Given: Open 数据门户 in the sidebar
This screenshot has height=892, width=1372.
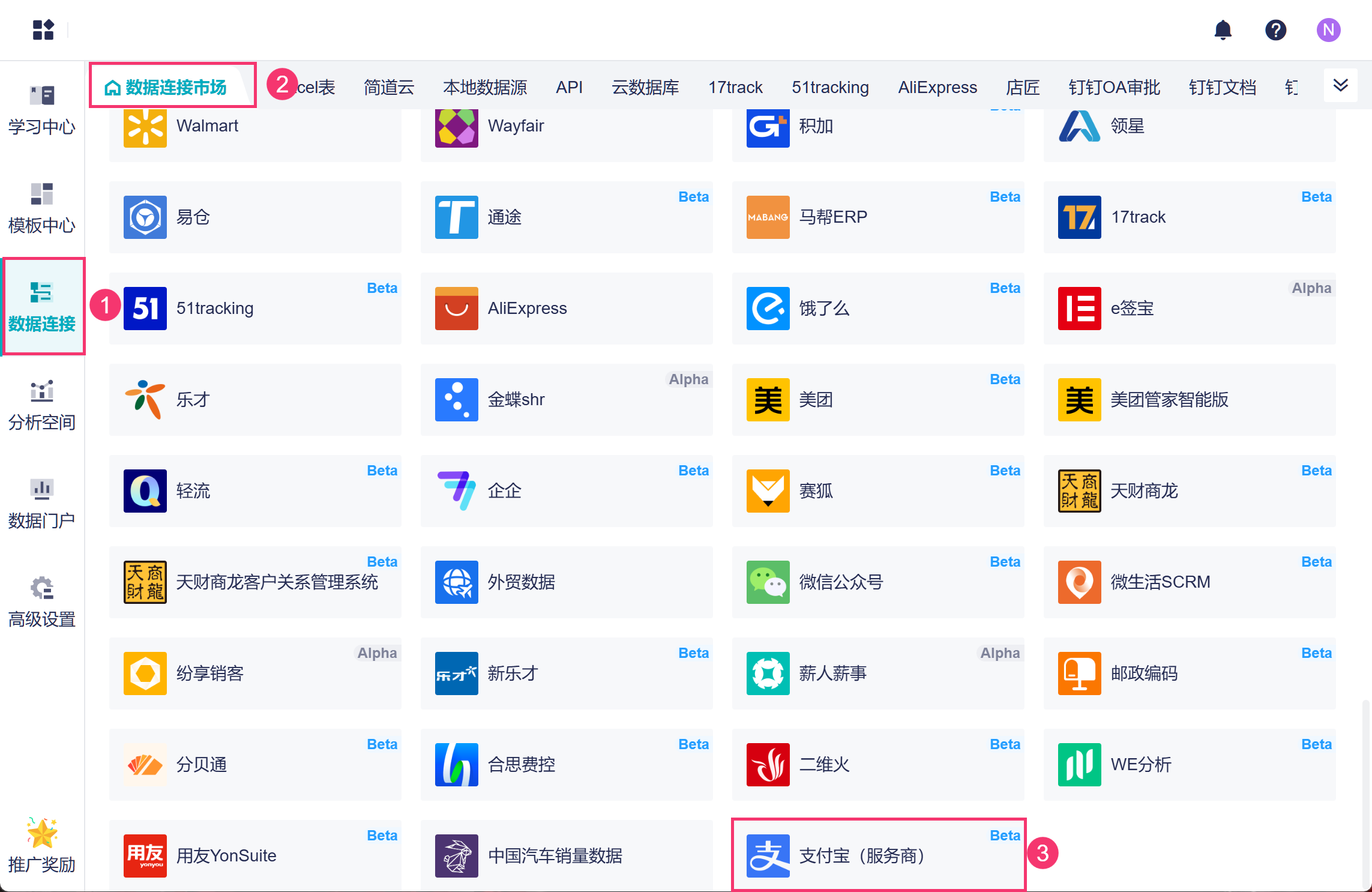Looking at the screenshot, I should point(42,504).
